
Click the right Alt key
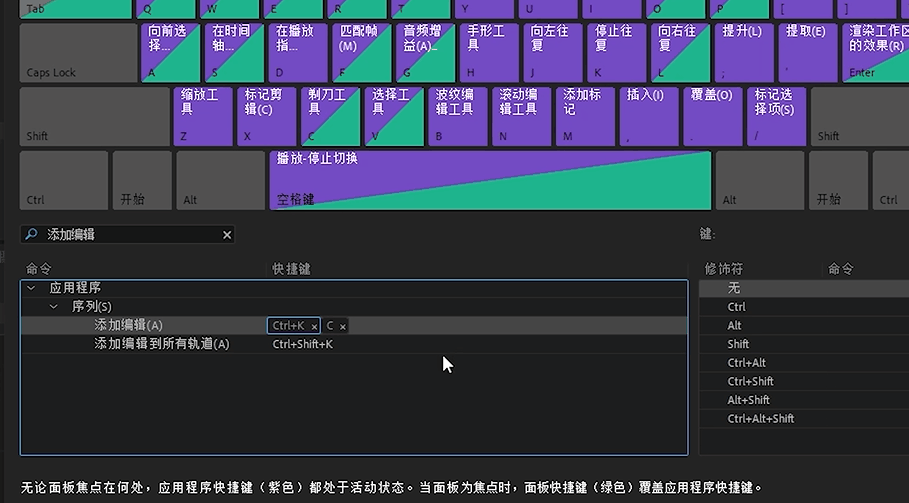point(760,180)
